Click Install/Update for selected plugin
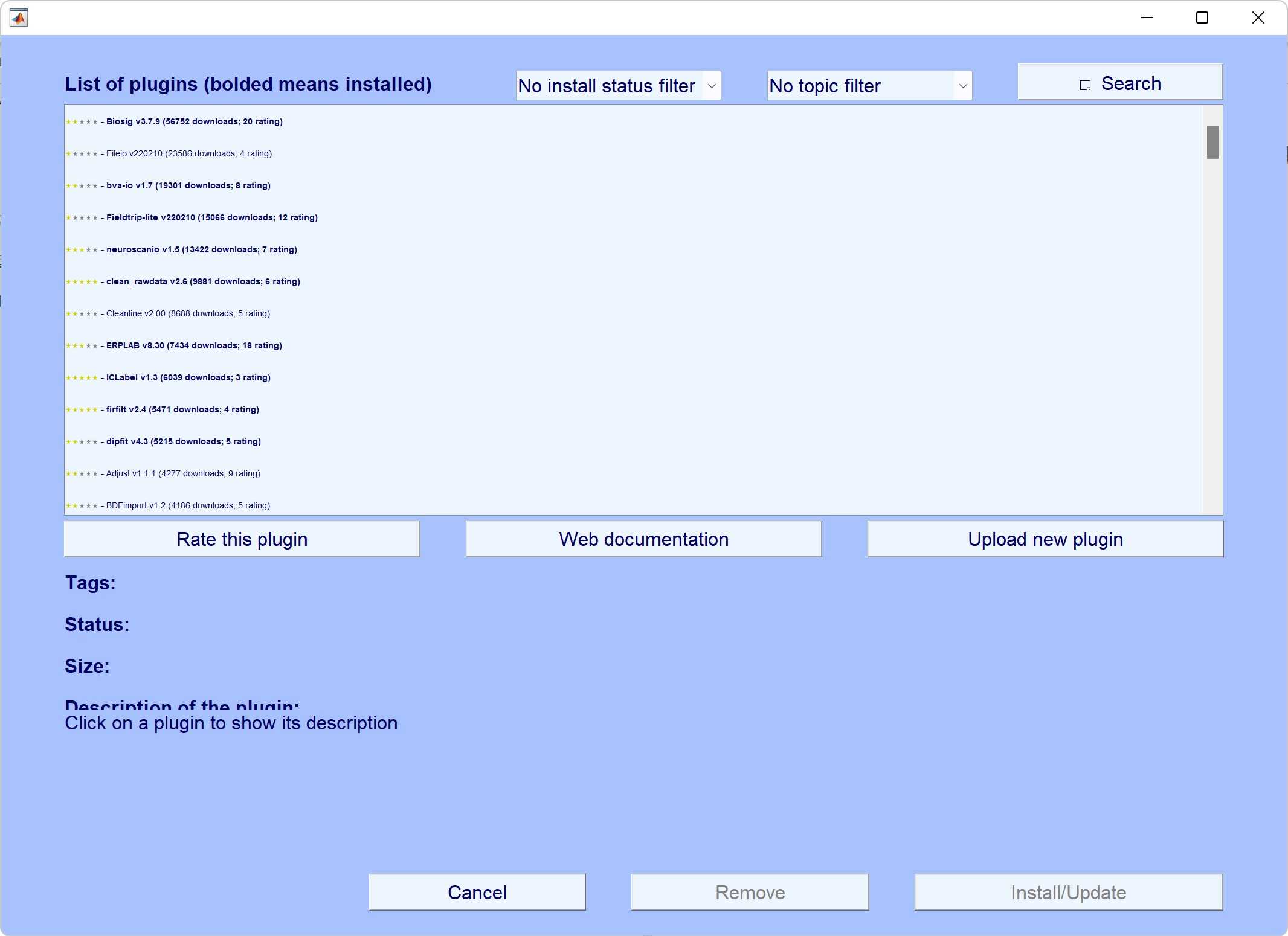Screen dimensions: 1288x936 pyautogui.click(x=1067, y=892)
